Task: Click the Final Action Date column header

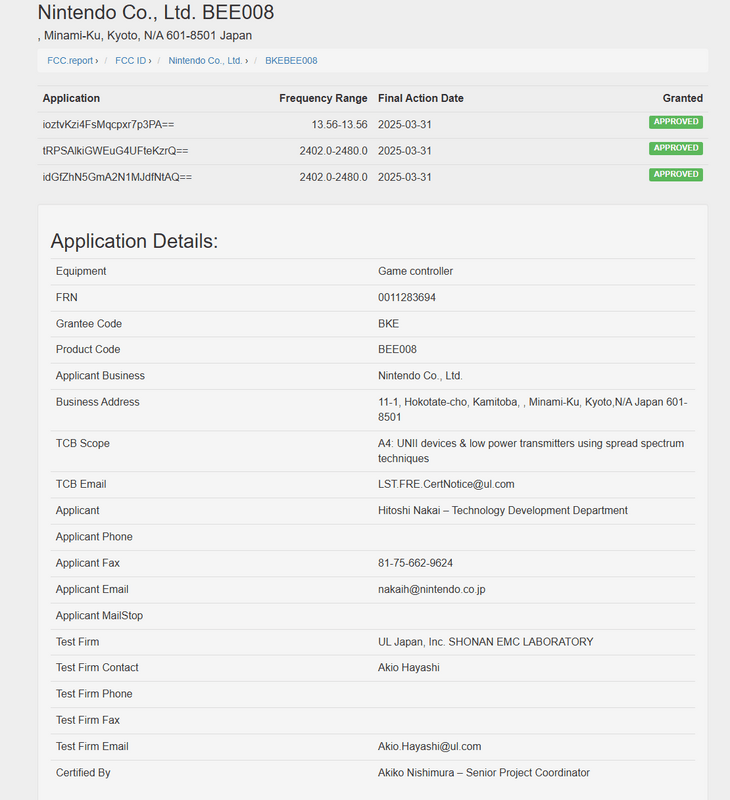Action: [x=421, y=98]
